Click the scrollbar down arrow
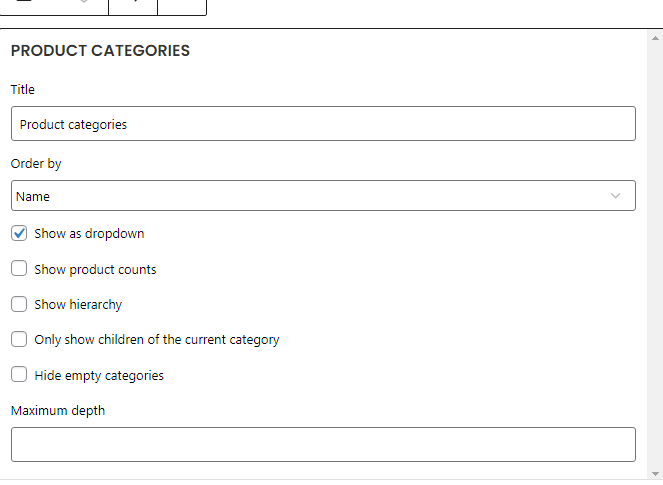 coord(655,474)
